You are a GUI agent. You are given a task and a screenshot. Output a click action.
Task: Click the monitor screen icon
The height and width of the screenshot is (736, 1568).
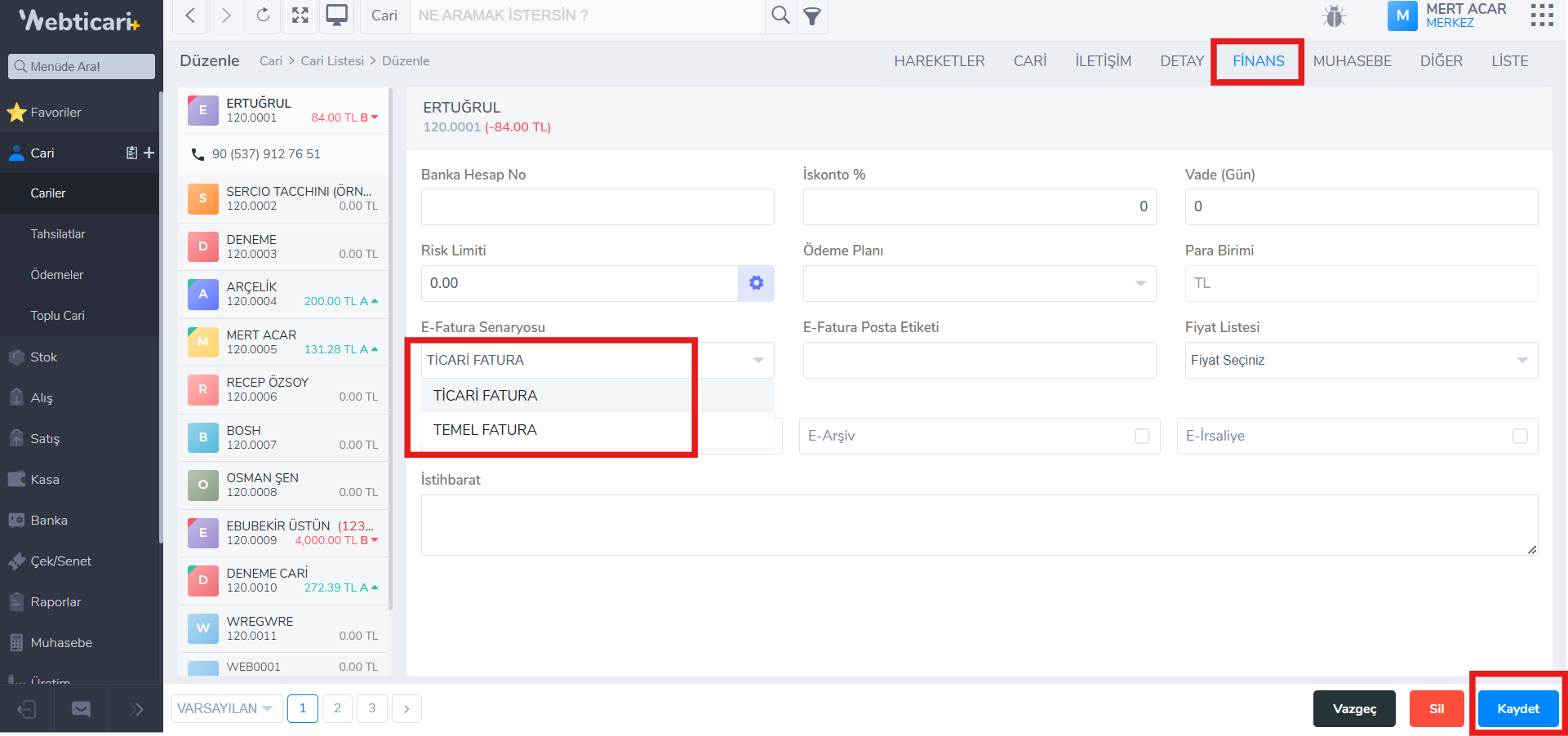(x=336, y=16)
